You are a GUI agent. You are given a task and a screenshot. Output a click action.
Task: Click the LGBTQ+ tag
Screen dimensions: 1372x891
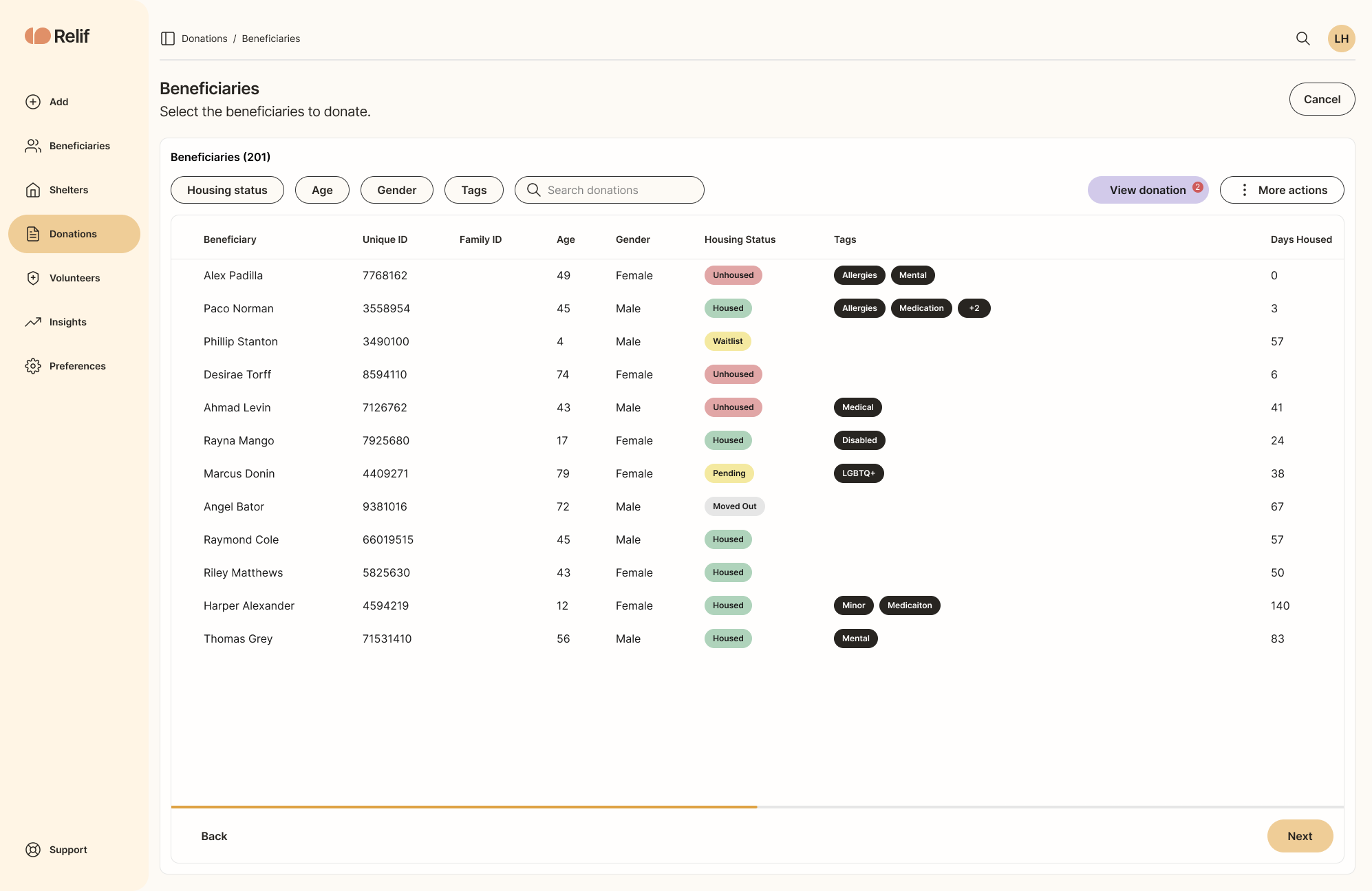859,473
